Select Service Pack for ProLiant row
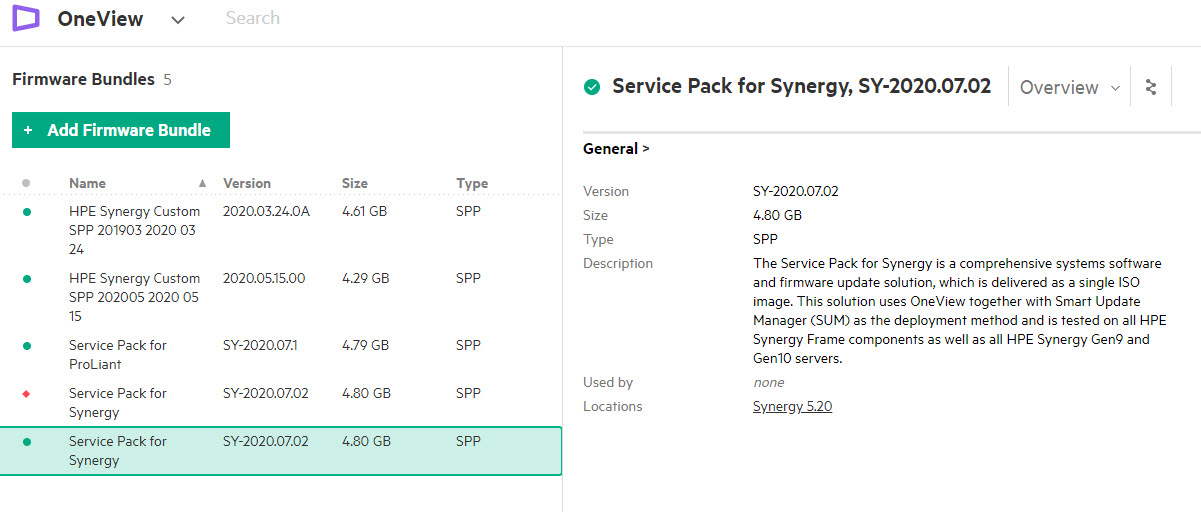The width and height of the screenshot is (1201, 512). click(118, 354)
